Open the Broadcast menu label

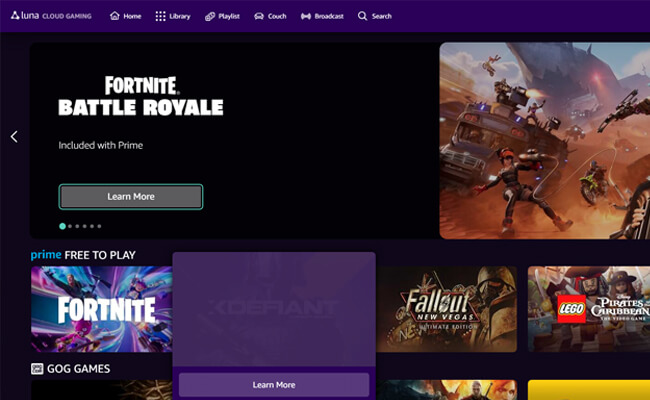pos(329,16)
